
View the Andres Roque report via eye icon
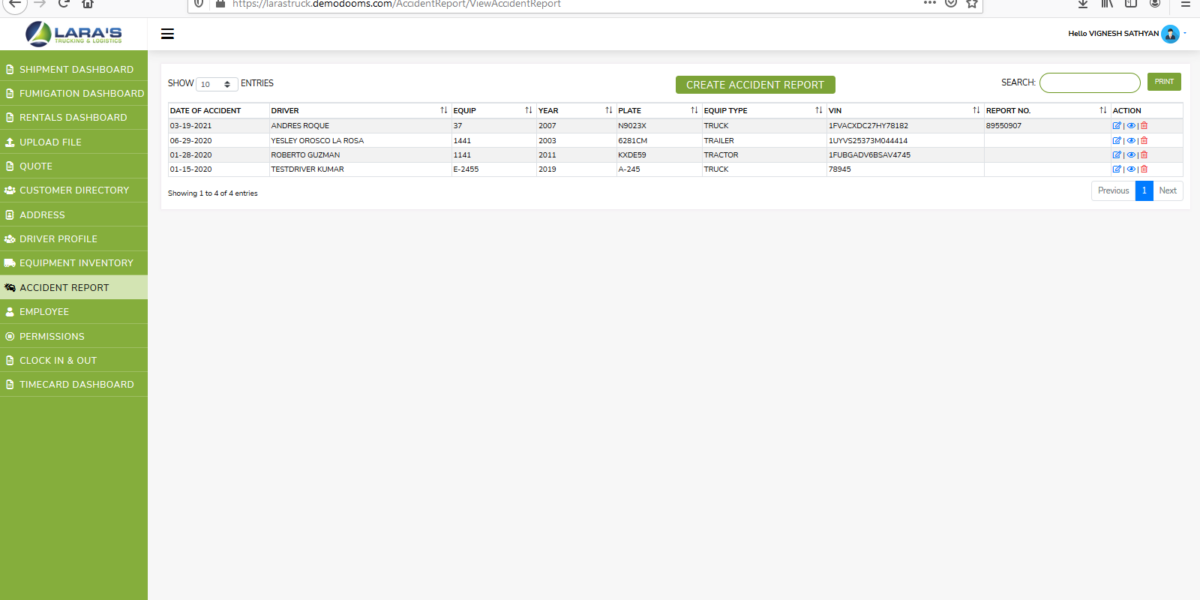tap(1131, 126)
